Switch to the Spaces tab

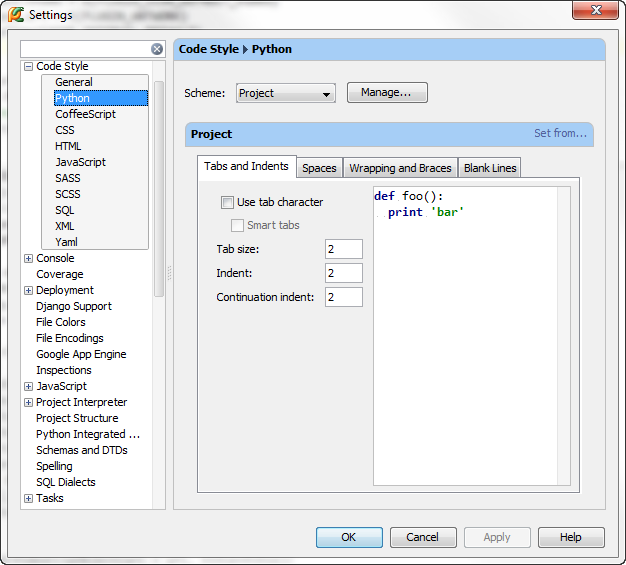pyautogui.click(x=319, y=168)
